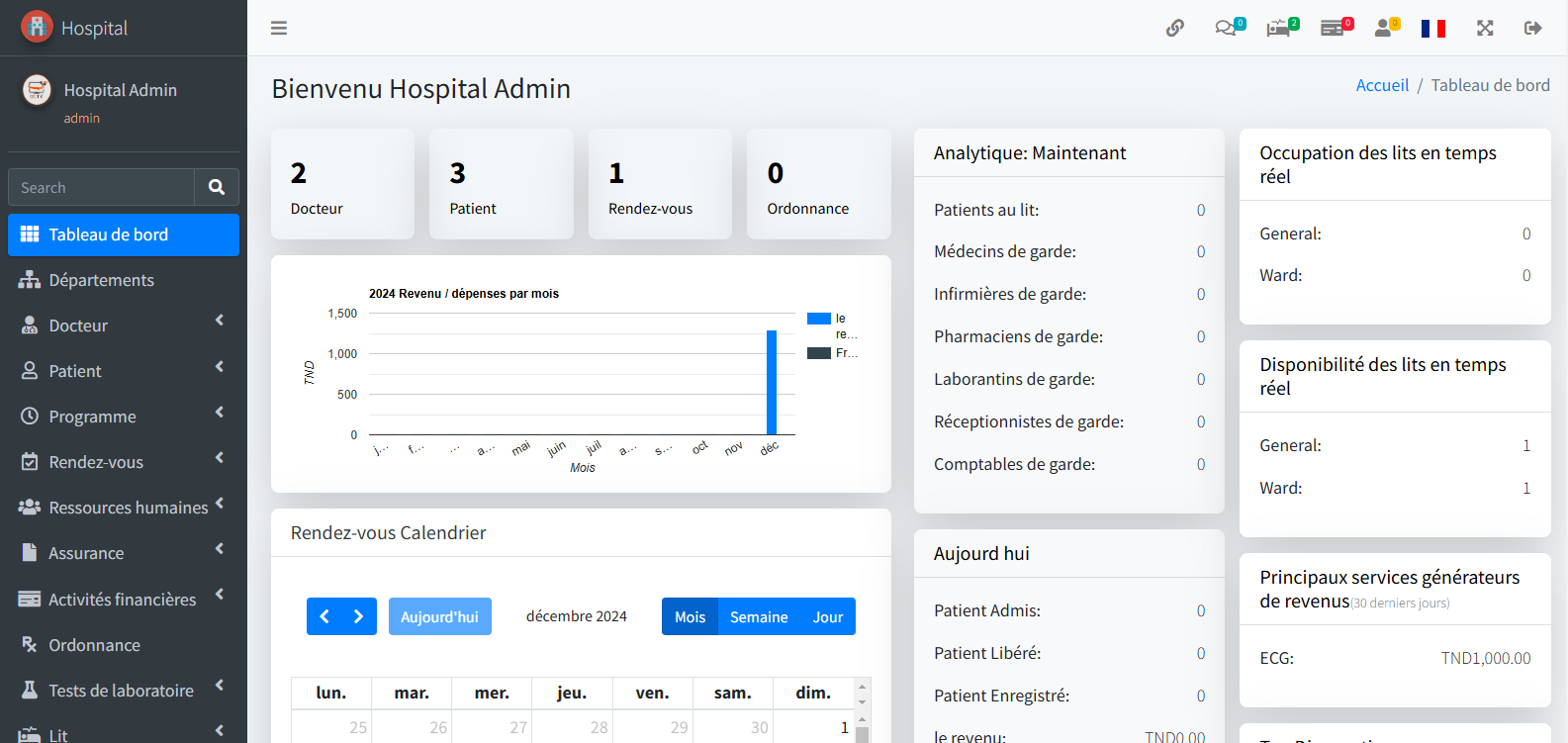
Task: Click the ECG revenue value TND1,000.00
Action: [1485, 658]
